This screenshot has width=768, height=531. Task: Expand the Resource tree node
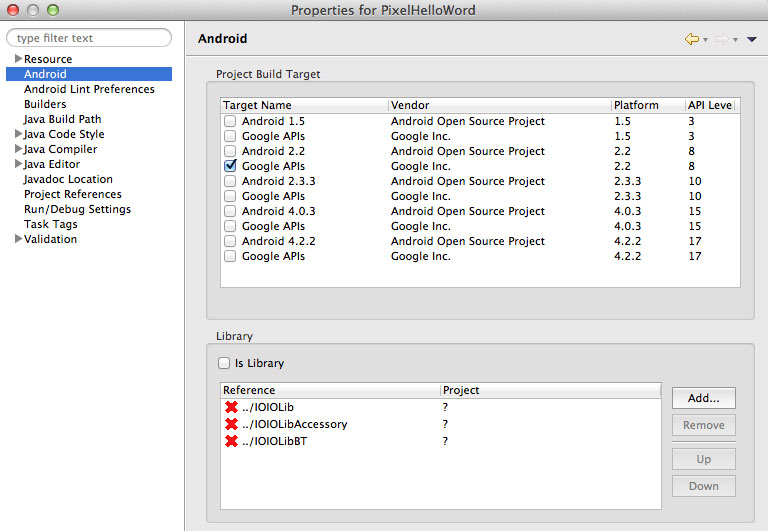point(18,59)
